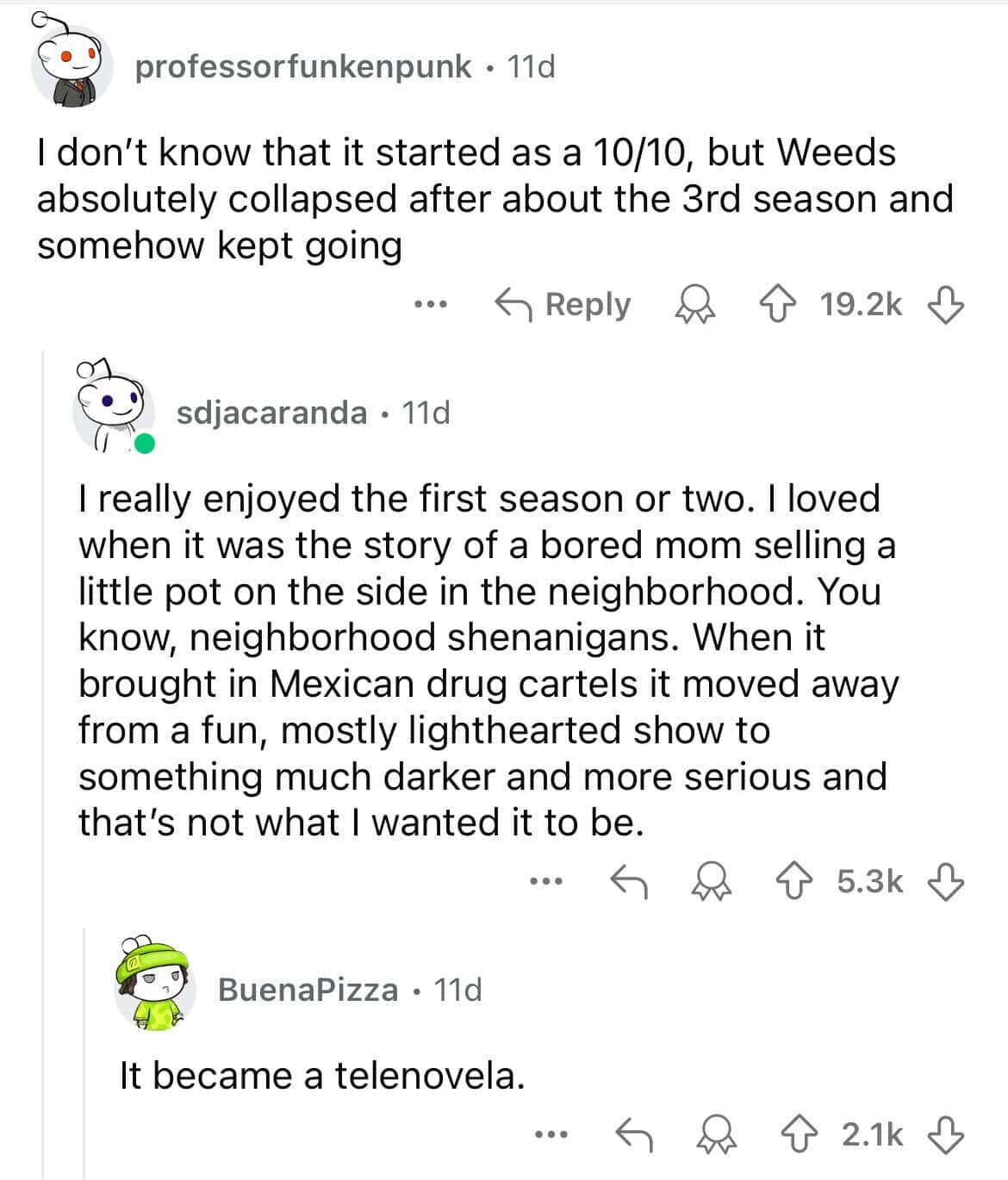Downvote professorfunkenpunk's top comment
Screen dimensions: 1008x1180
(x=945, y=304)
